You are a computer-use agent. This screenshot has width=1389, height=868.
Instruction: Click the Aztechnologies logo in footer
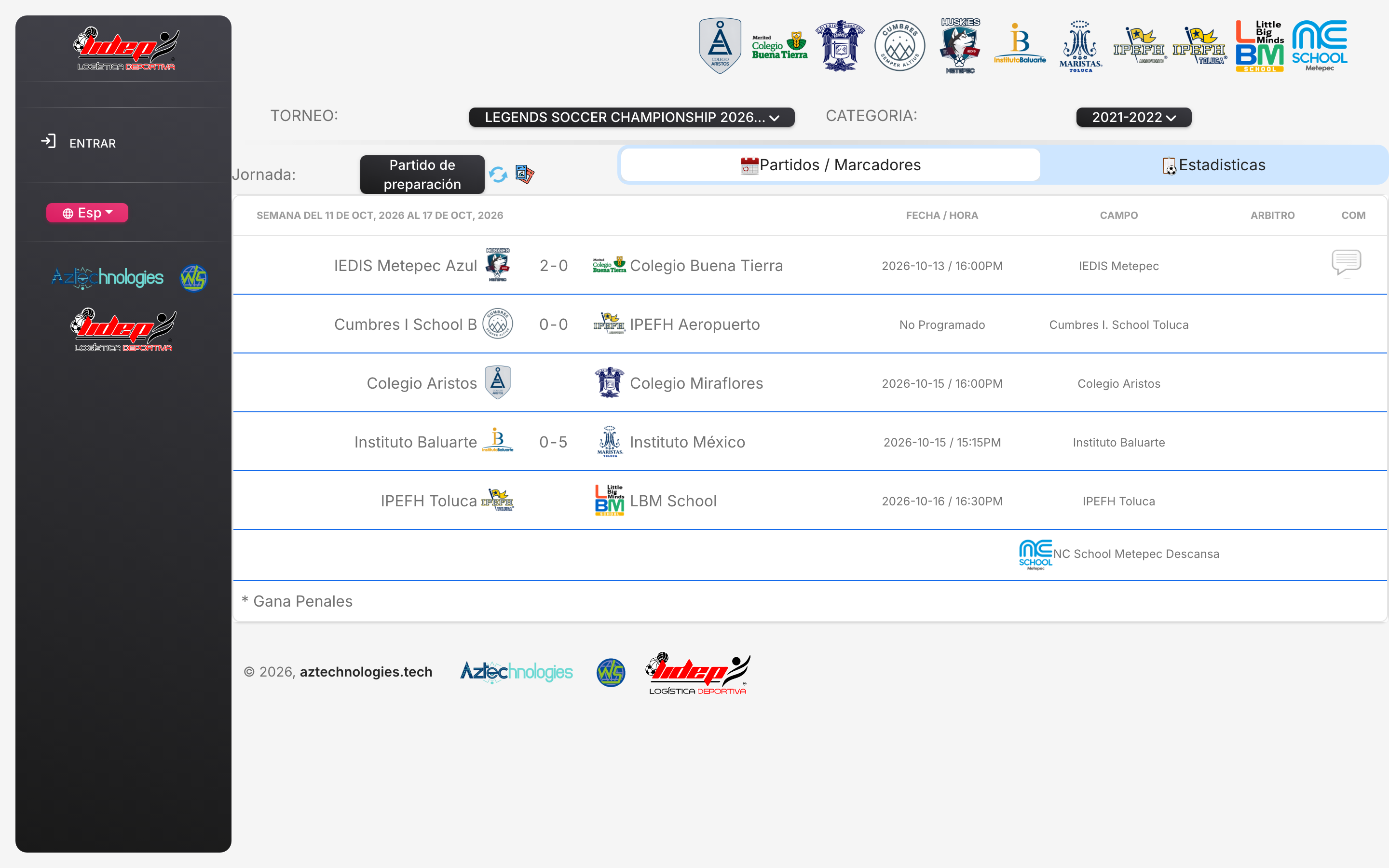[517, 672]
